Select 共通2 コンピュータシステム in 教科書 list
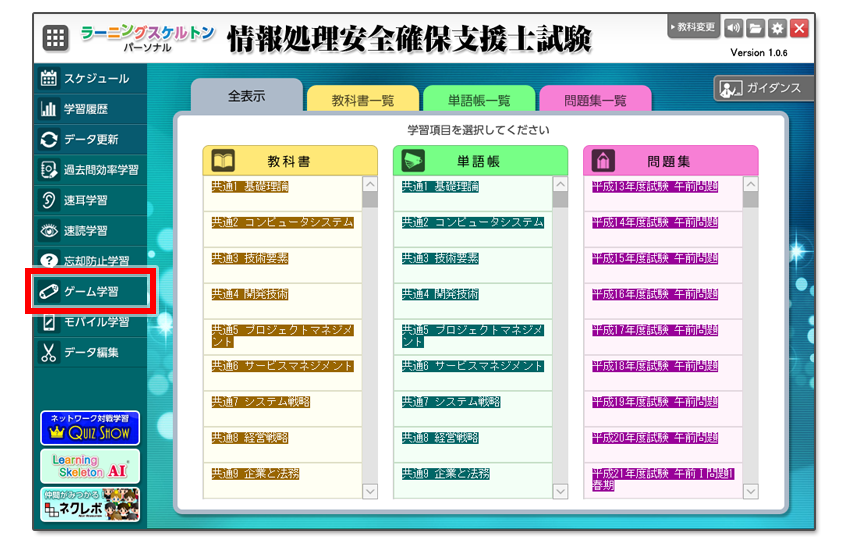 click(x=282, y=229)
